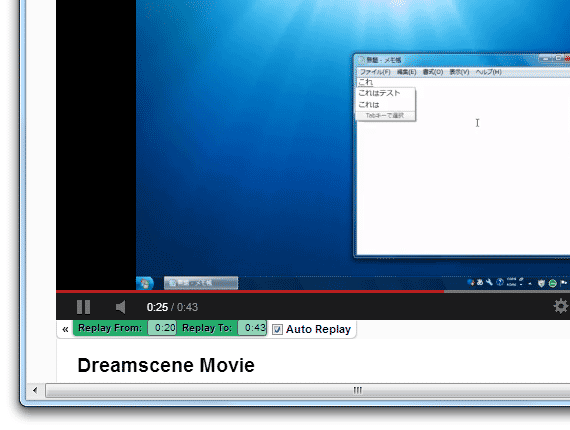Viewport: 570px width, 430px height.
Task: Minimize the Notepad window
Action: tap(545, 59)
